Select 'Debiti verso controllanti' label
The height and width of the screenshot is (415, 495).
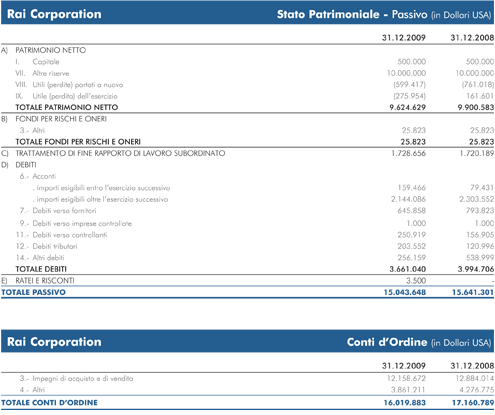point(70,235)
